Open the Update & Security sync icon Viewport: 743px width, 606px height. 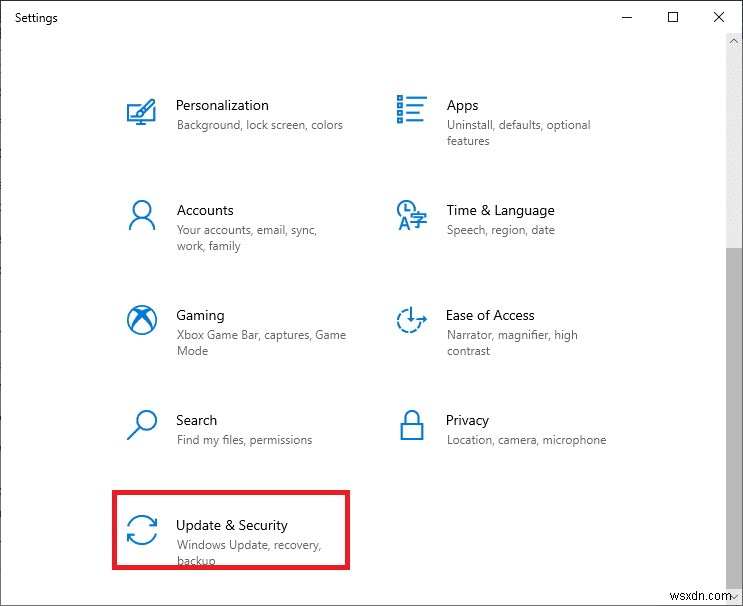point(142,530)
